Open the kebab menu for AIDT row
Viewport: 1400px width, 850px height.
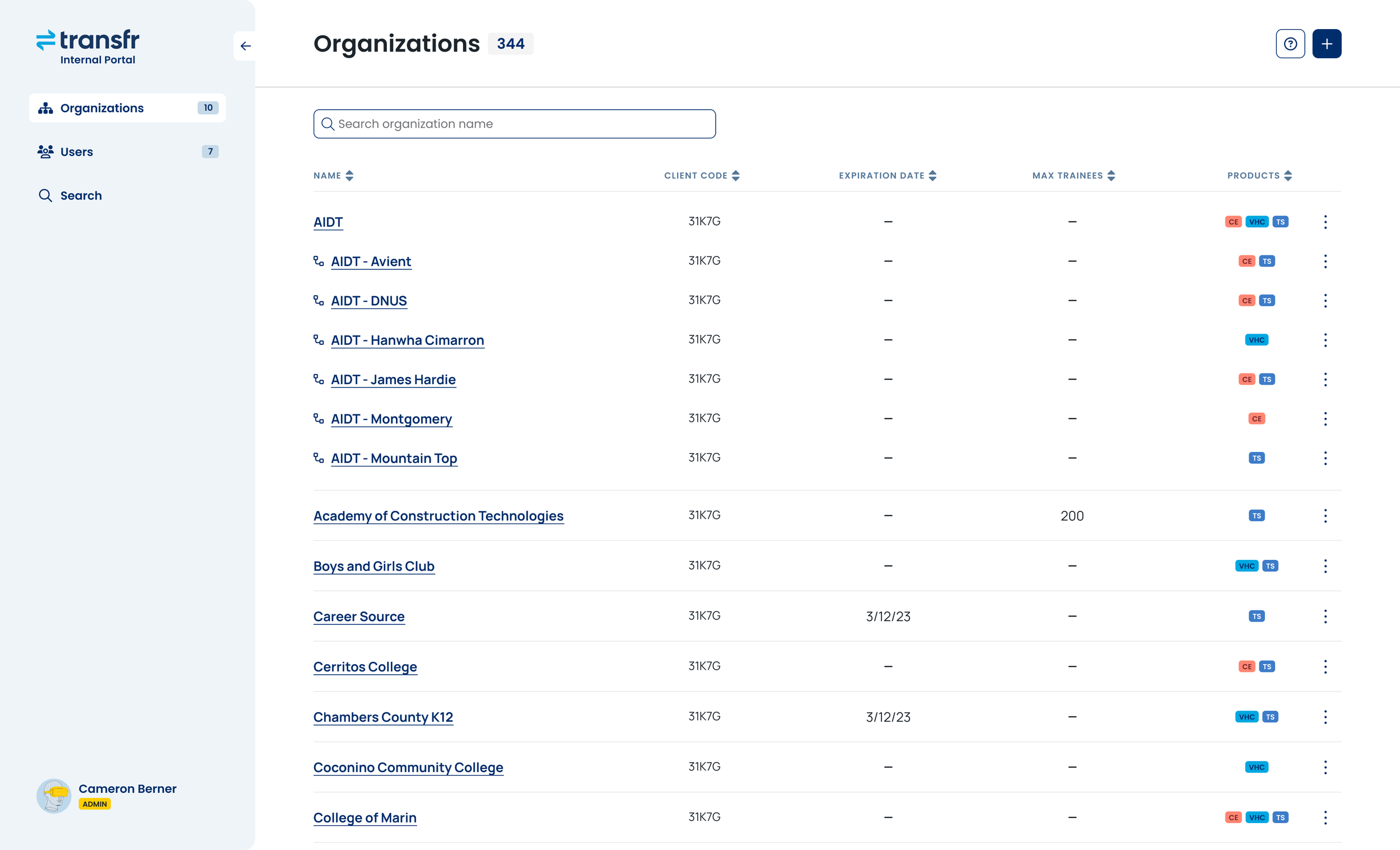pos(1325,222)
